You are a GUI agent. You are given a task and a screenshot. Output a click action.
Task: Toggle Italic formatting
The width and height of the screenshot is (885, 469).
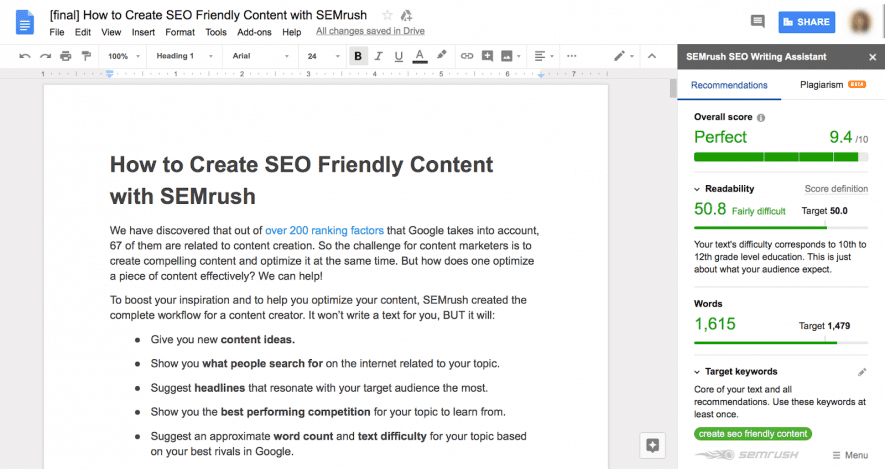point(378,56)
